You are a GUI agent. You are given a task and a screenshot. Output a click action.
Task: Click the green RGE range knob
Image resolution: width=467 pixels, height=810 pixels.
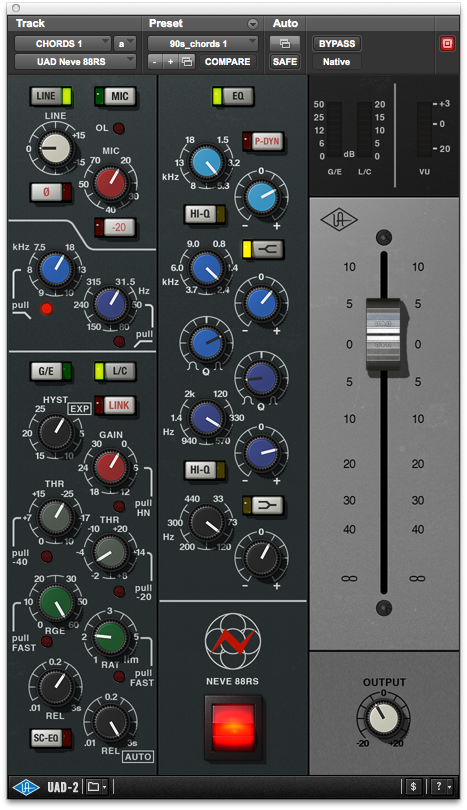tap(55, 602)
